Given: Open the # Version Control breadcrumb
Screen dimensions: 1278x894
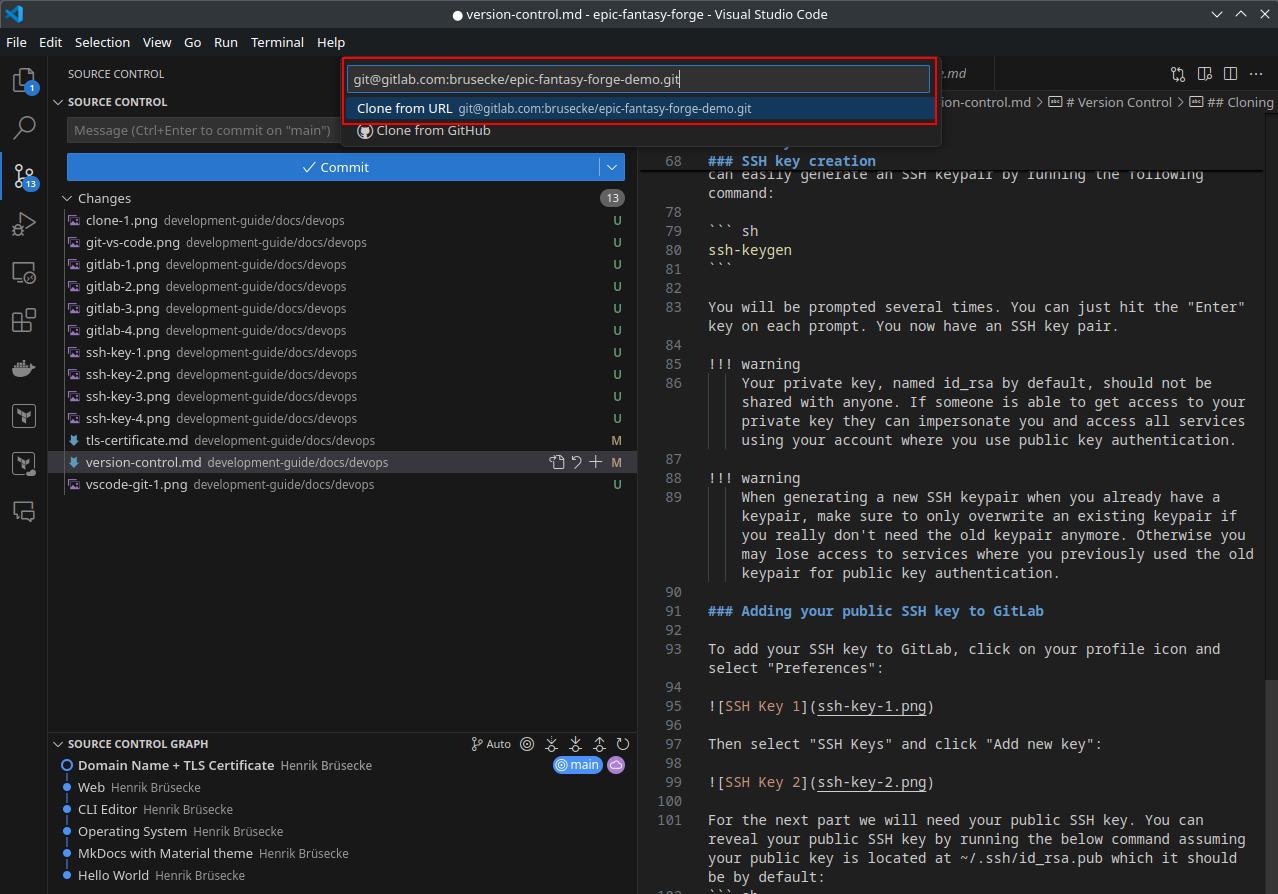Looking at the screenshot, I should pos(1110,102).
